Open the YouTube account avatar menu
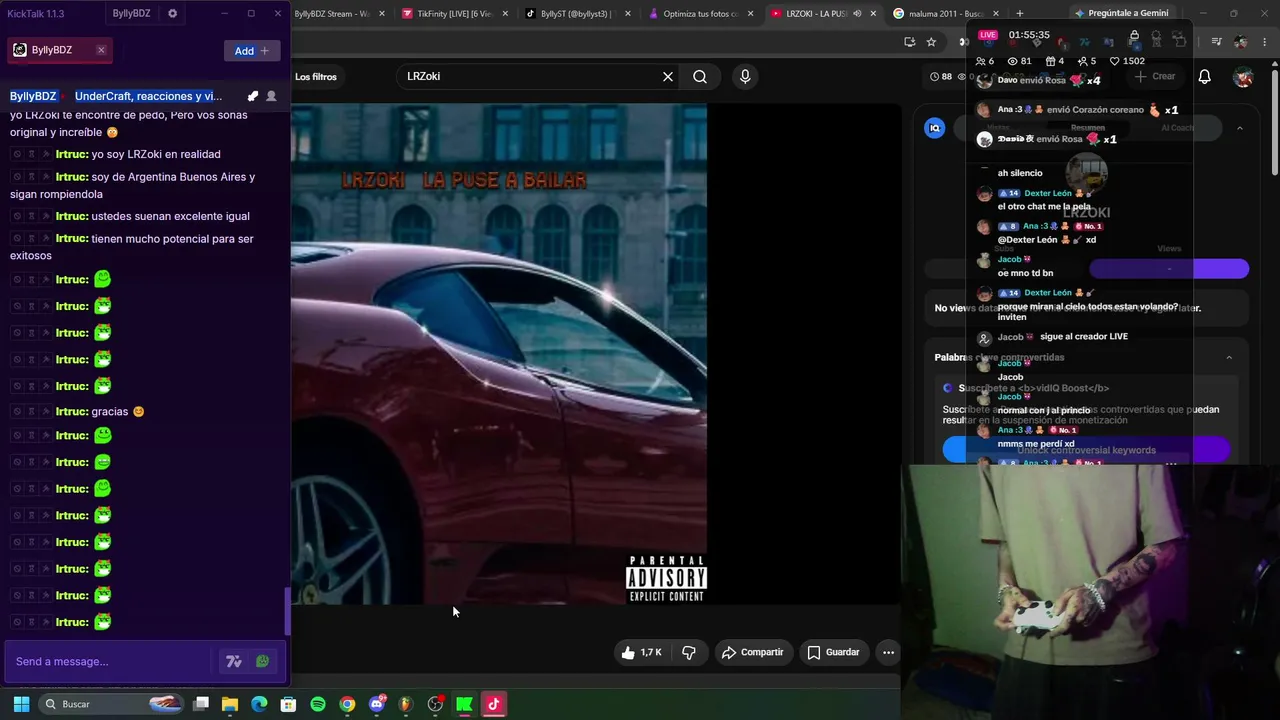Screen dimensions: 1280x720 pyautogui.click(x=1243, y=77)
